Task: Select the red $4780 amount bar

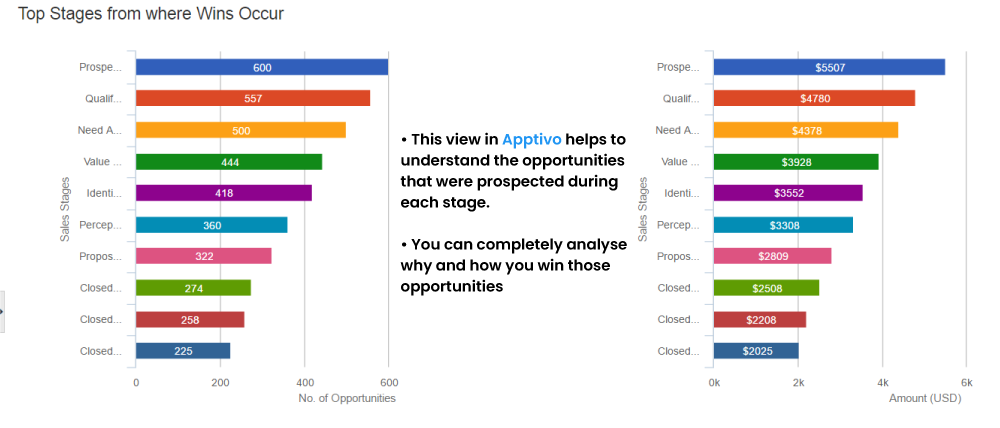Action: tap(815, 98)
